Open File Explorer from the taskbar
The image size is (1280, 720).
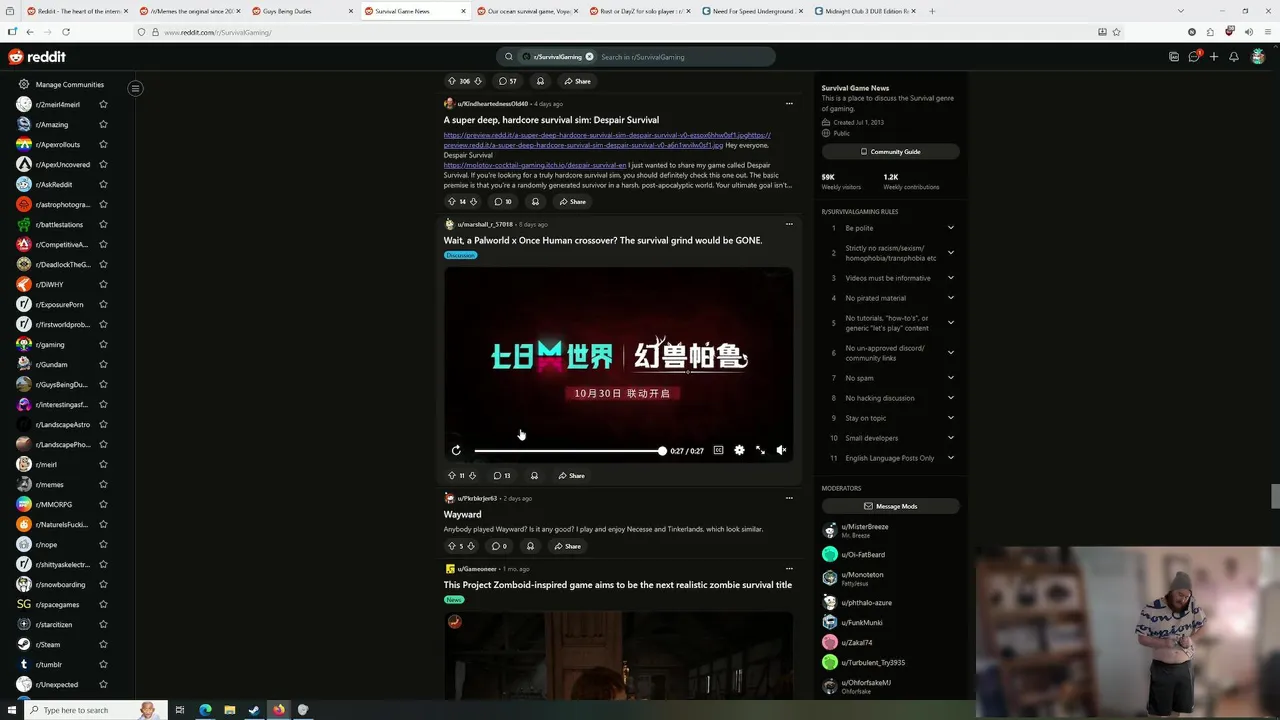pyautogui.click(x=229, y=710)
